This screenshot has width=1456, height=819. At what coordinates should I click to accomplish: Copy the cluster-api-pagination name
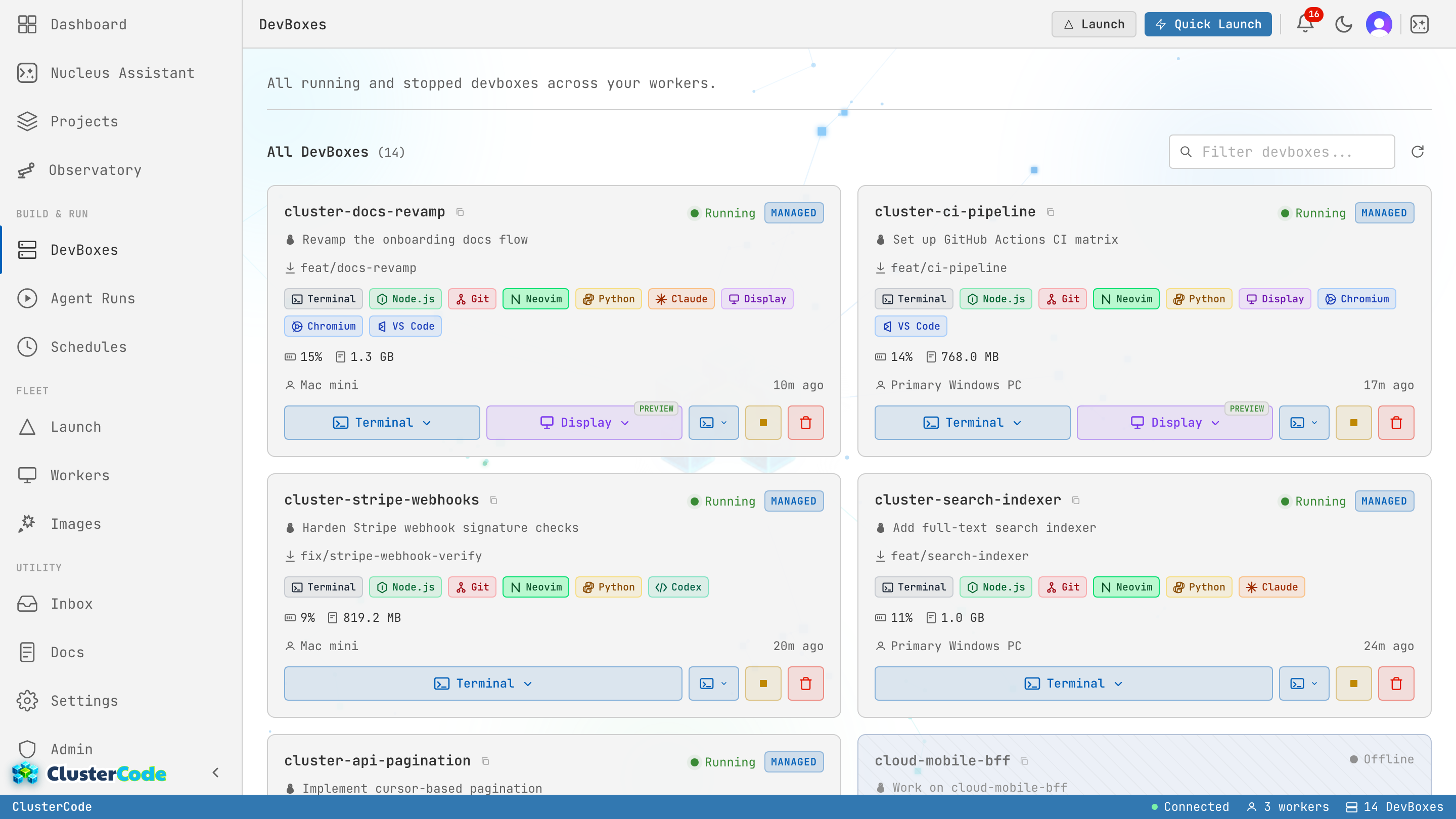click(x=485, y=761)
